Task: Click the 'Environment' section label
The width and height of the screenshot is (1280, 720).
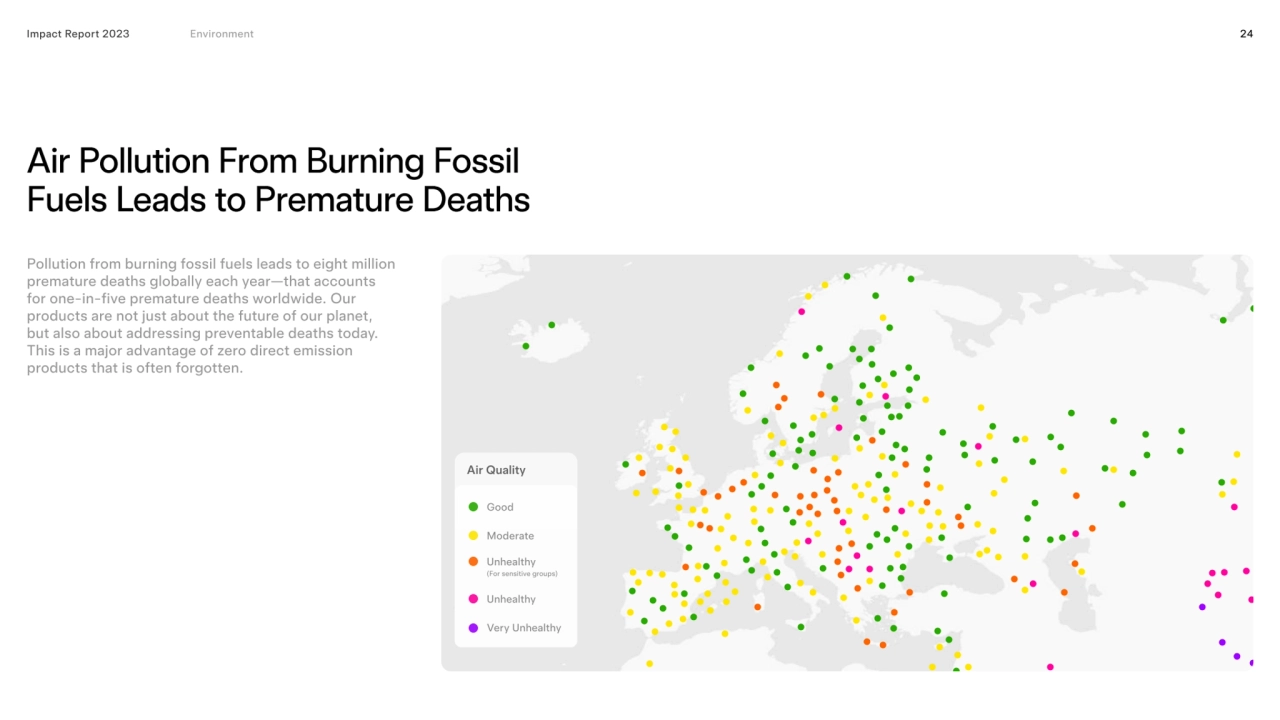Action: tap(222, 34)
